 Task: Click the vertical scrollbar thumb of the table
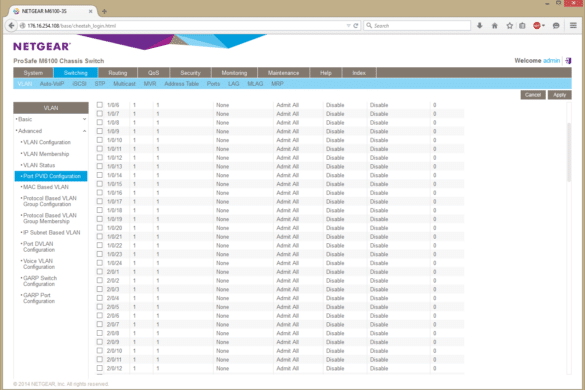pos(569,152)
